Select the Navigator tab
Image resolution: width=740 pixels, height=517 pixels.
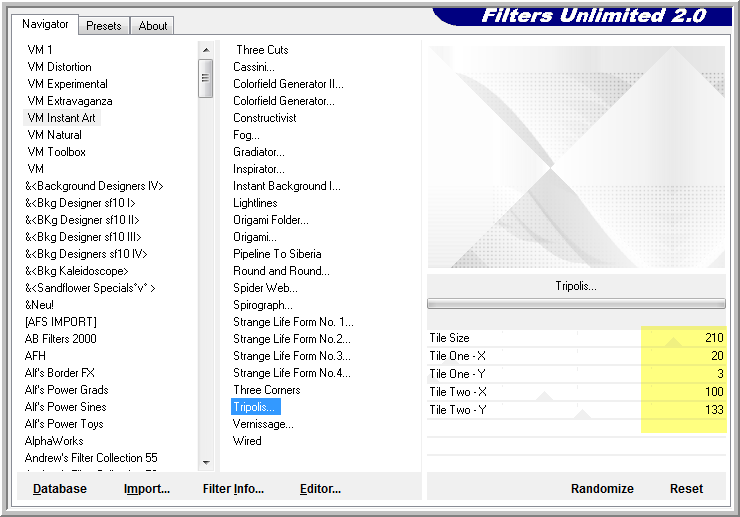pos(45,24)
